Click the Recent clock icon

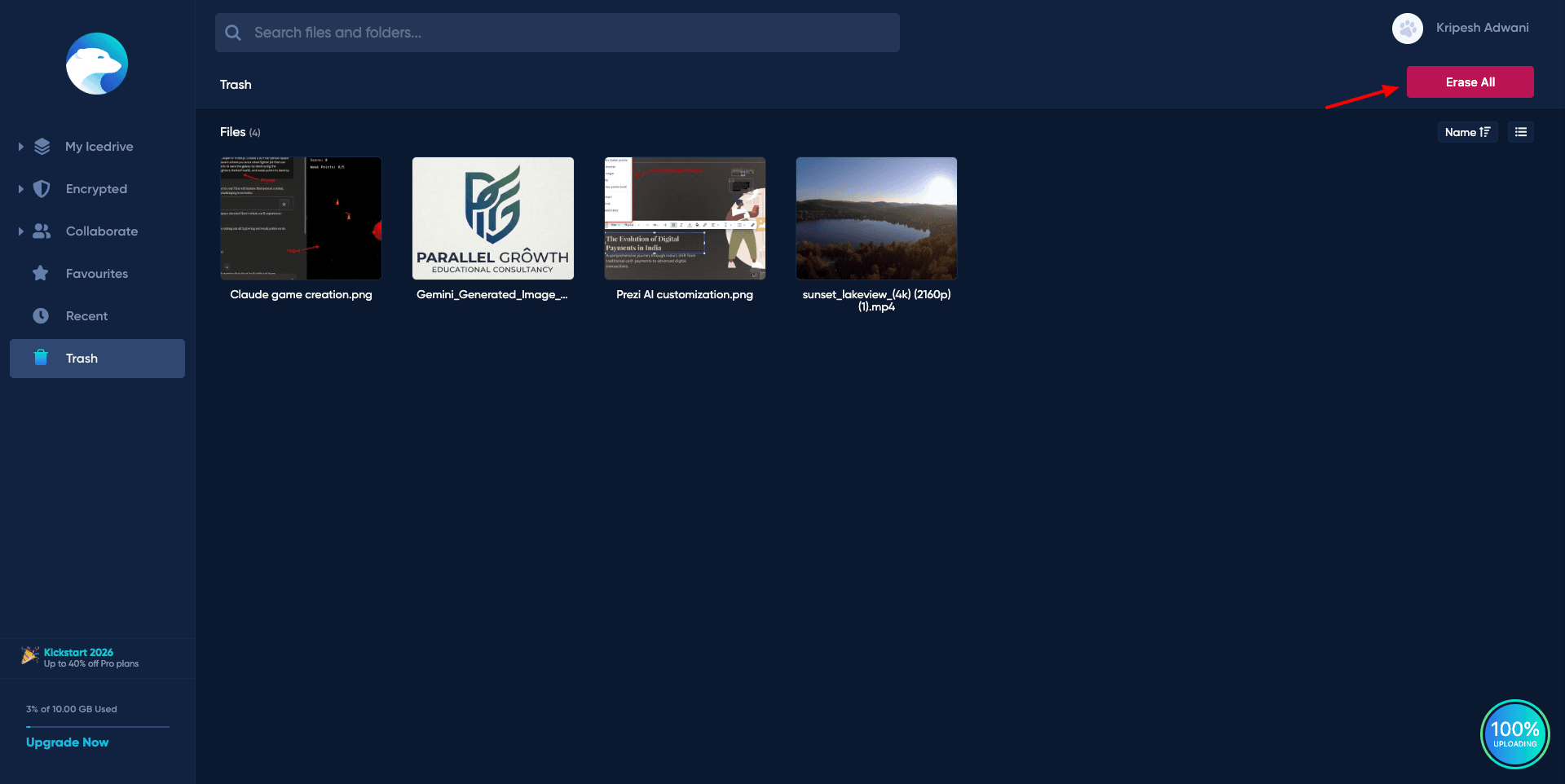(x=41, y=316)
